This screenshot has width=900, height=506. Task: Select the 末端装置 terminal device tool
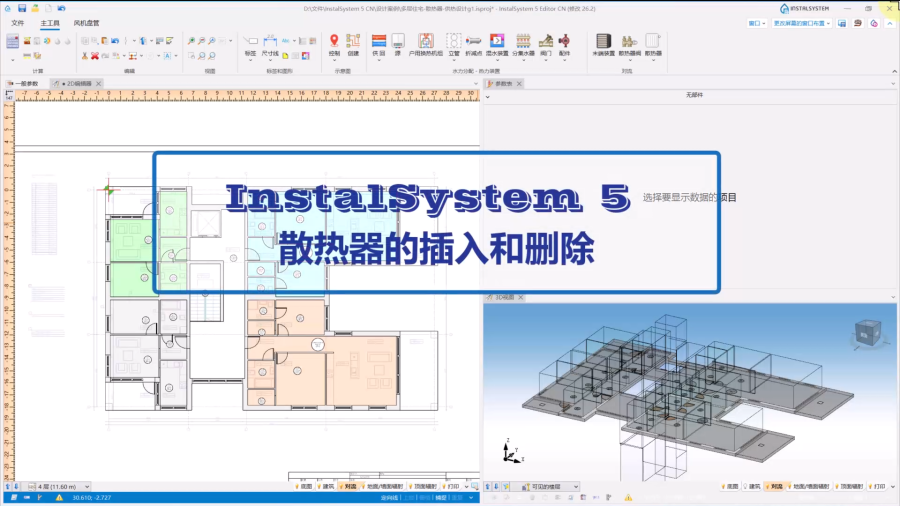(x=603, y=45)
